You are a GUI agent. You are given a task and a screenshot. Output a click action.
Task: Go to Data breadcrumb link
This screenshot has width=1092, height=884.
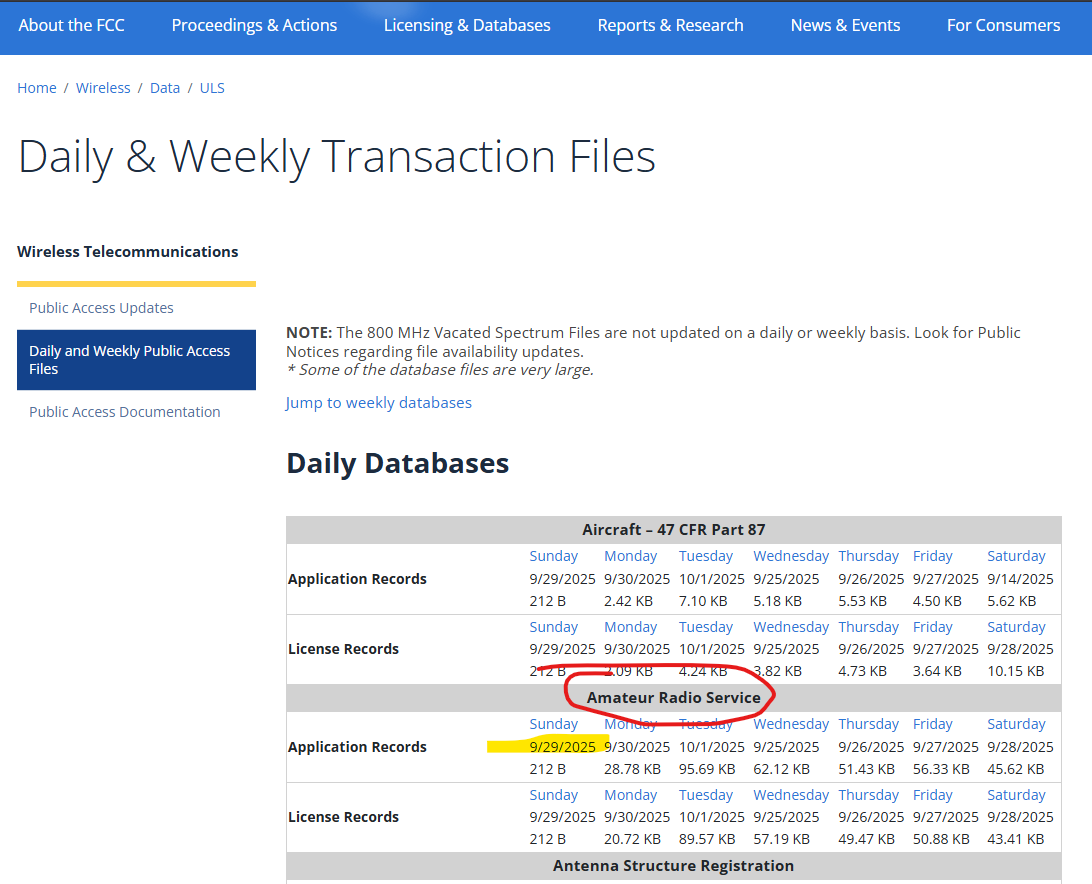[x=165, y=88]
